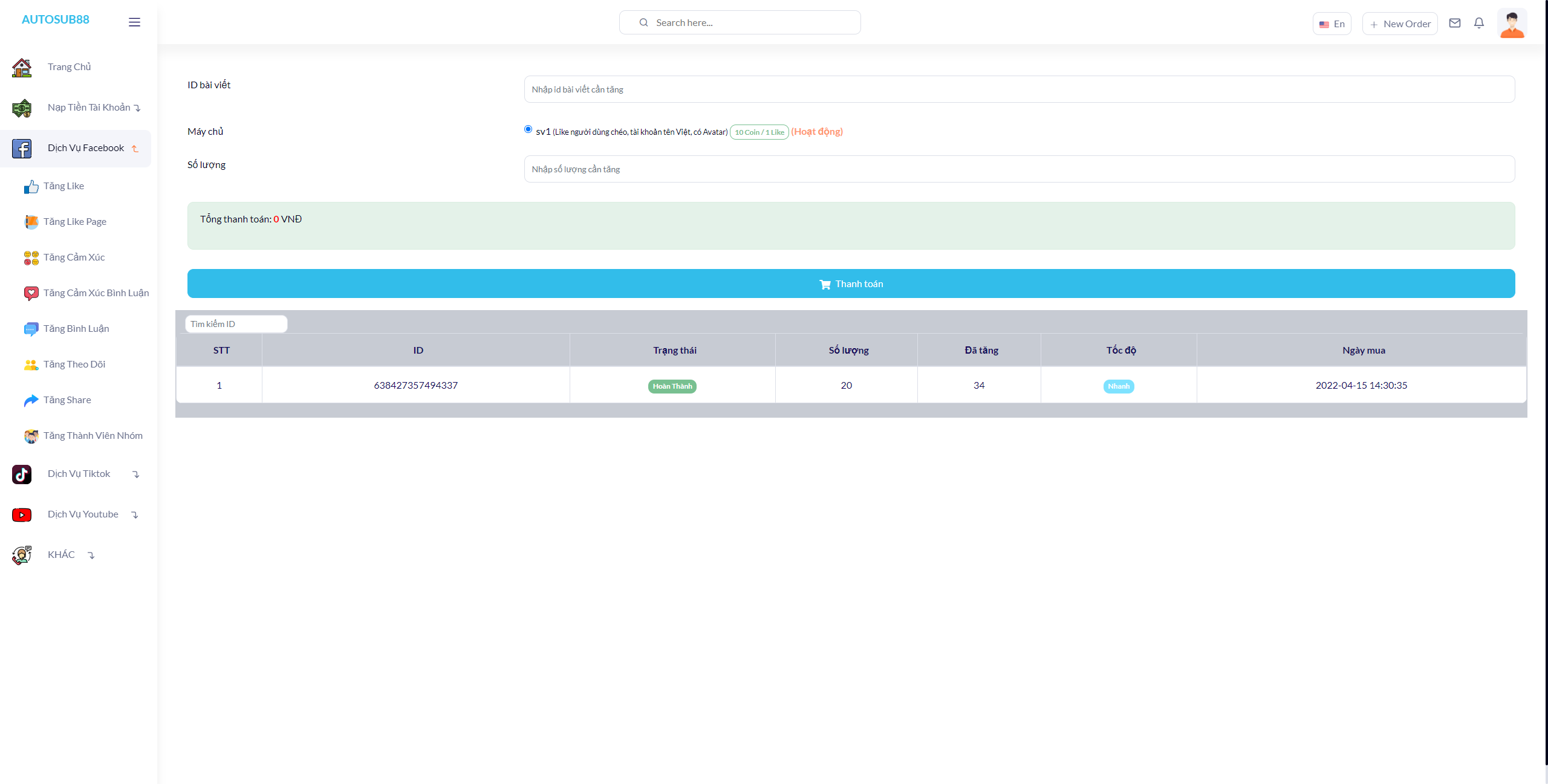Click the cart icon on Thanh toán

point(825,284)
